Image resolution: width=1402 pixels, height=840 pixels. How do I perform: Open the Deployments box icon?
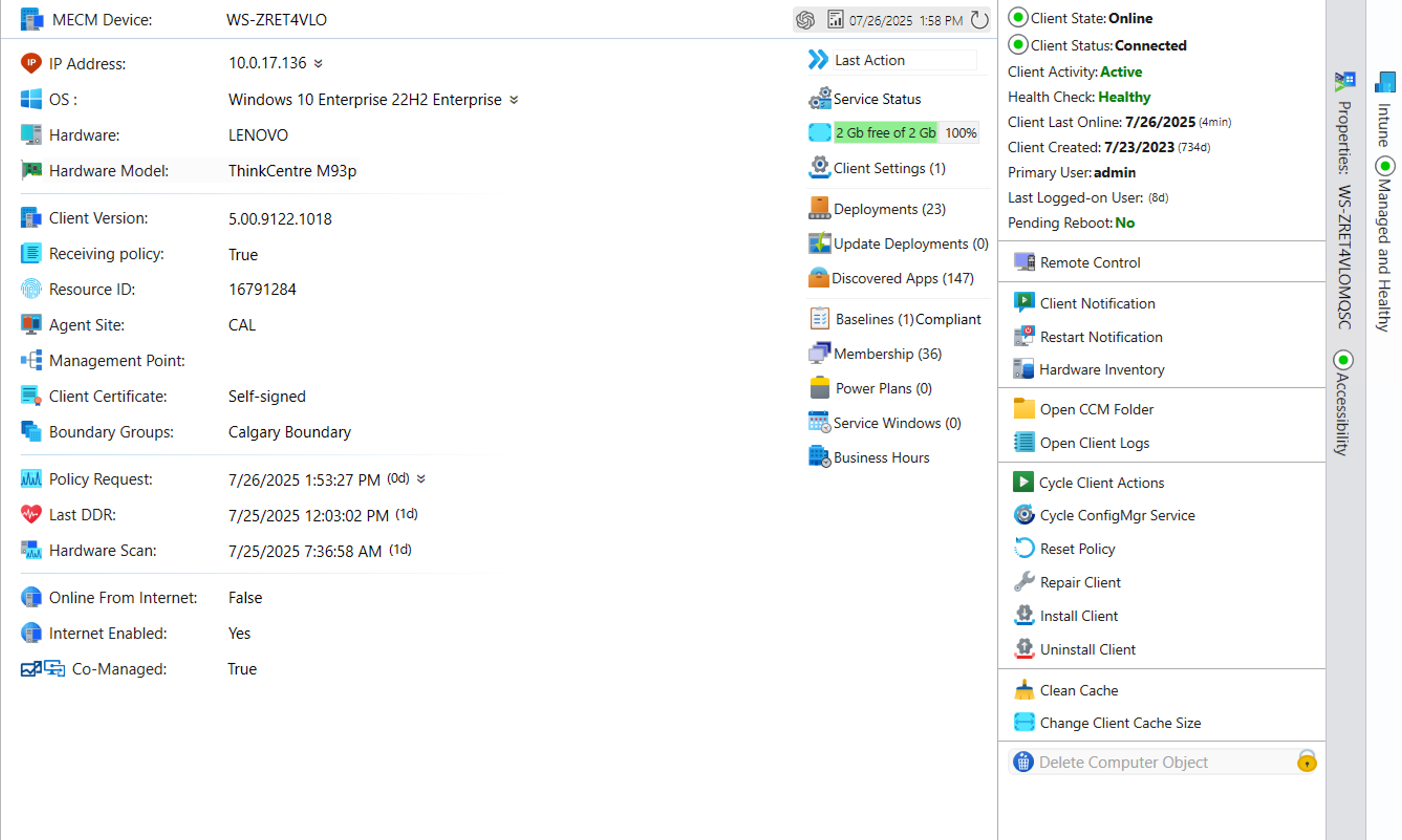(819, 208)
